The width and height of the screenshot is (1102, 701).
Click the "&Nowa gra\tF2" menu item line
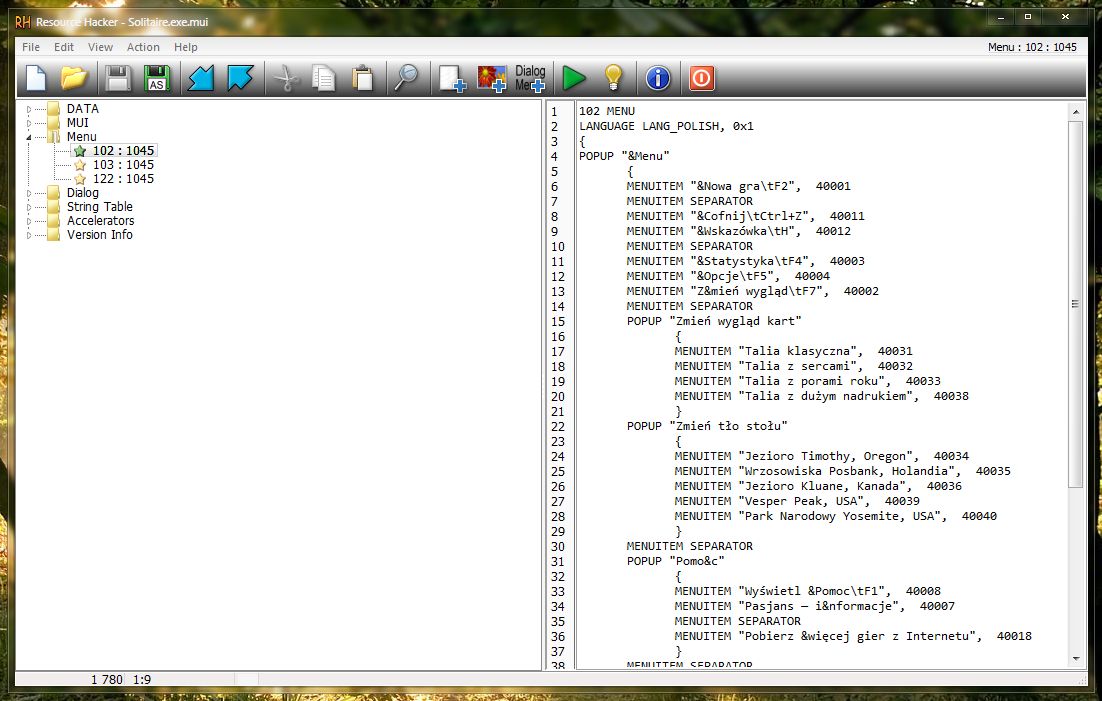pyautogui.click(x=739, y=186)
